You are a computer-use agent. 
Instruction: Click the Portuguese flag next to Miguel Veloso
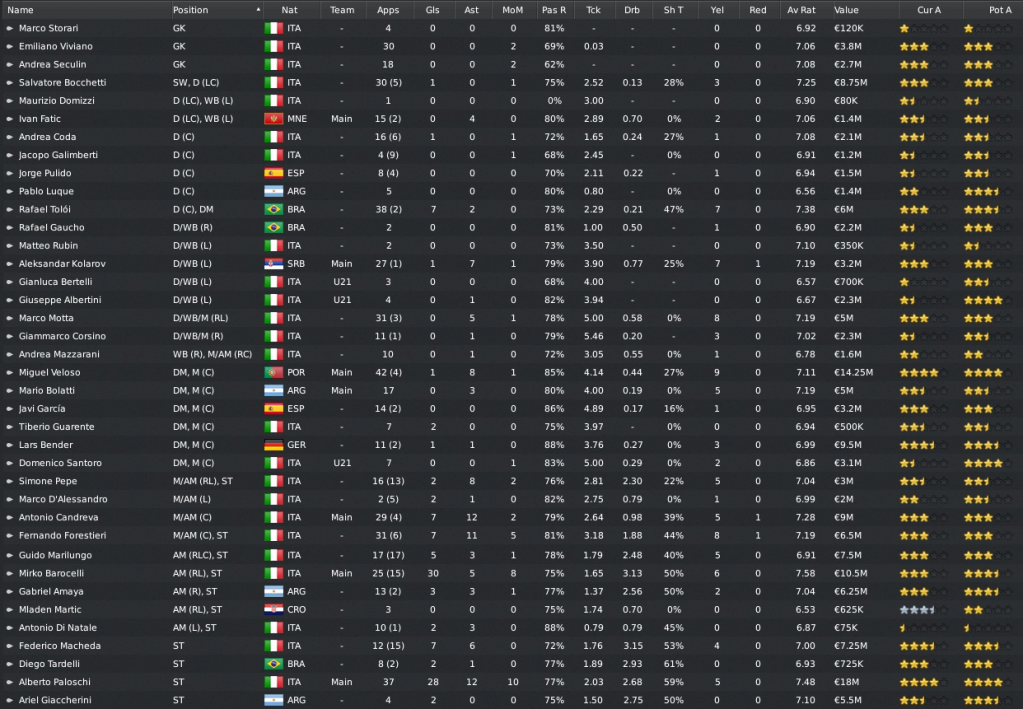(x=272, y=372)
